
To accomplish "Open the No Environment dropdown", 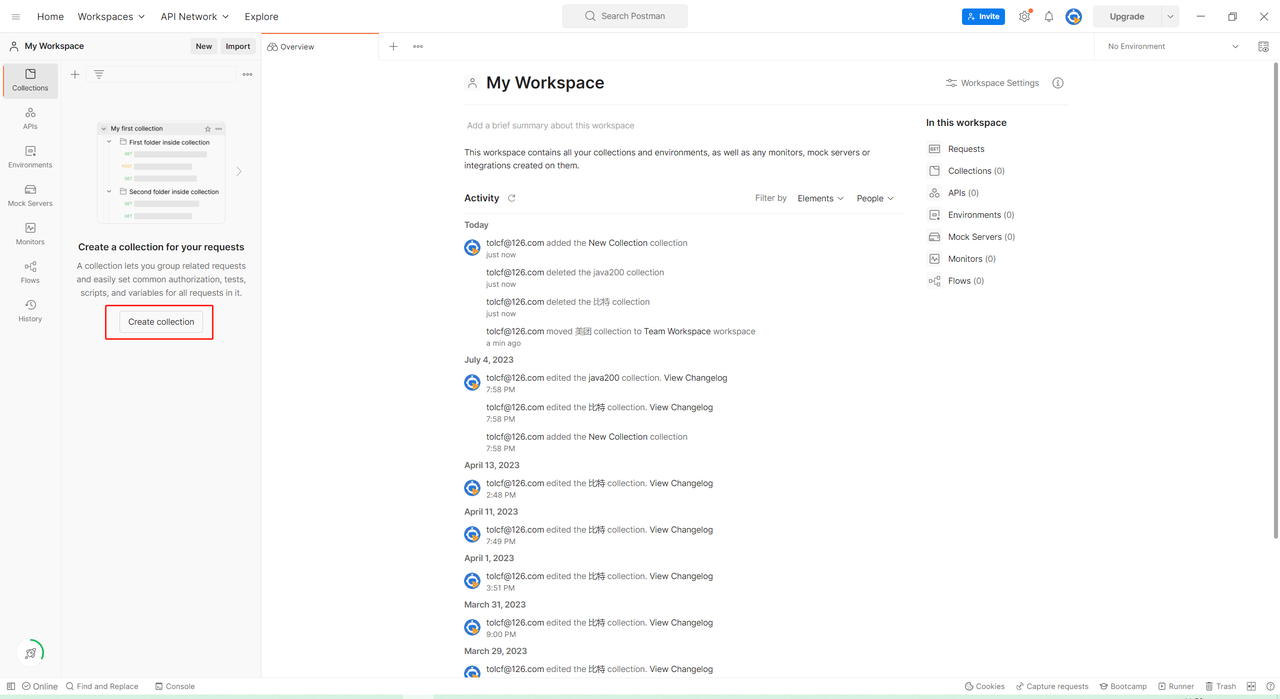I will coord(1173,47).
